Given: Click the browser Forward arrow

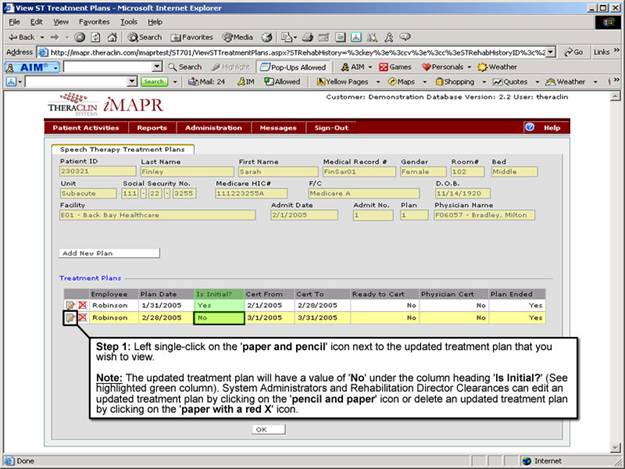Looking at the screenshot, I should 55,37.
